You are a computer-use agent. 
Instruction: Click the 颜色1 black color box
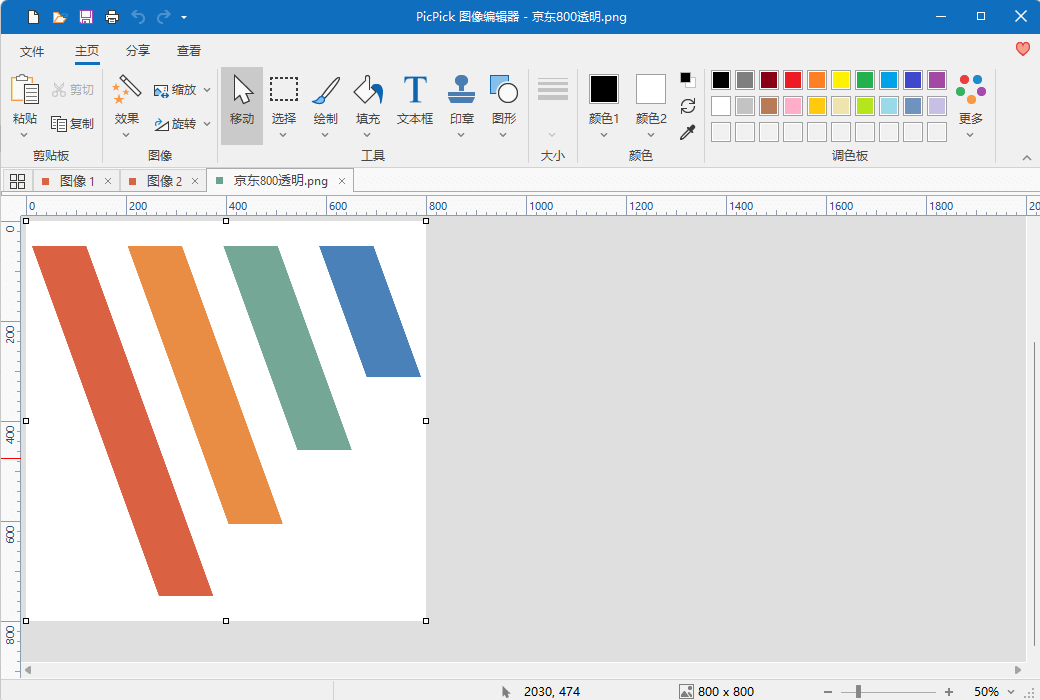(x=604, y=89)
